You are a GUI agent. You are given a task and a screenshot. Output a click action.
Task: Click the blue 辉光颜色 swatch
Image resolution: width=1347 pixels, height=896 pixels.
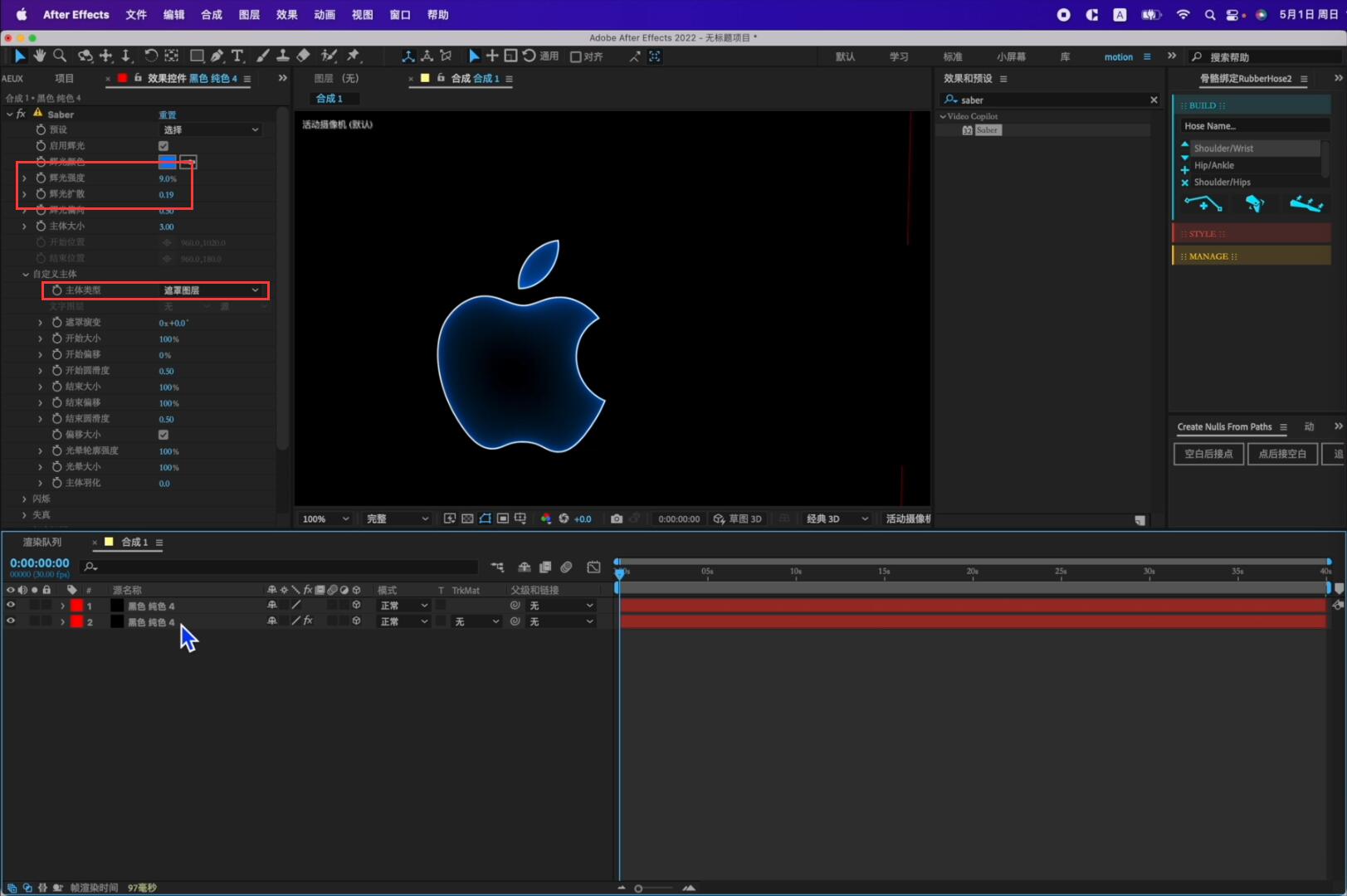click(x=167, y=162)
